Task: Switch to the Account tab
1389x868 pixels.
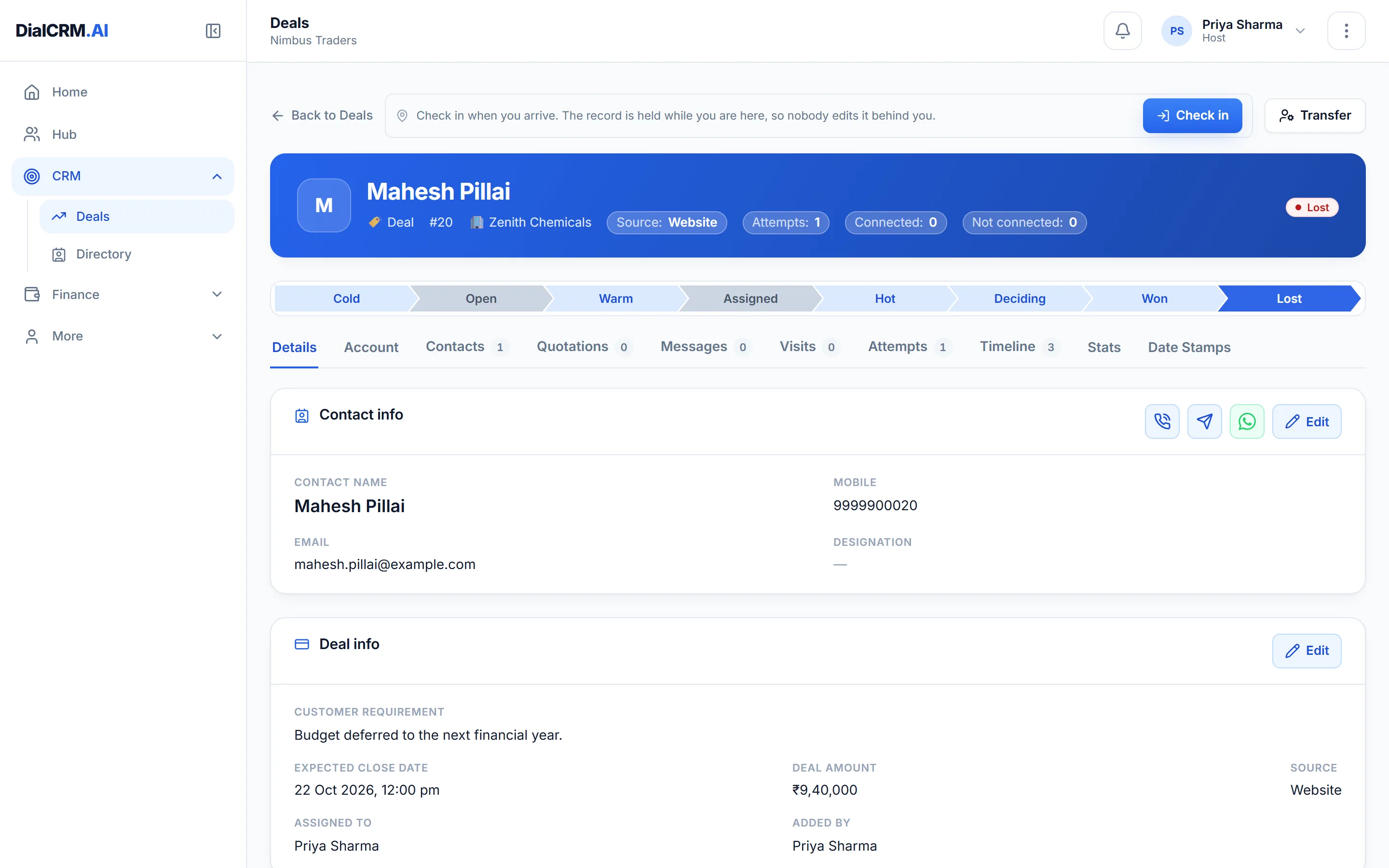Action: click(x=371, y=347)
